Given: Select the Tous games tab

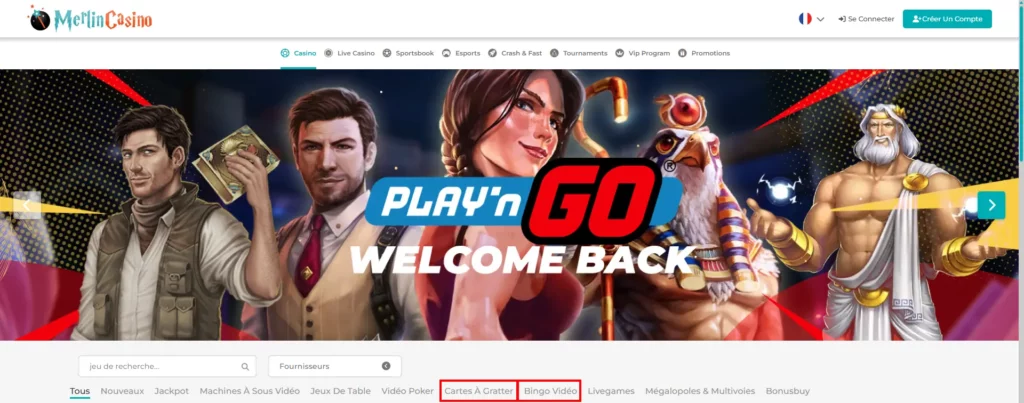Looking at the screenshot, I should (x=80, y=391).
